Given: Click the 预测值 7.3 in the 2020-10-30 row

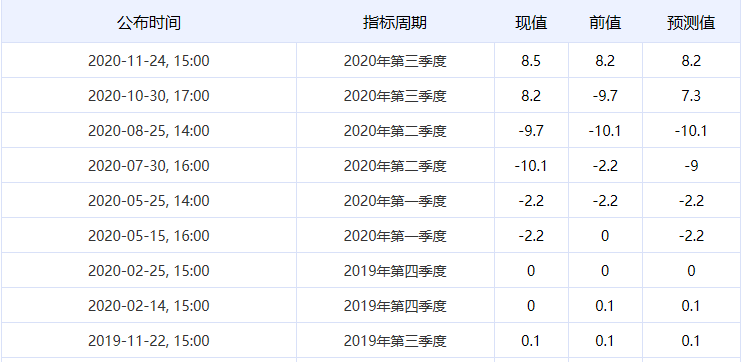Looking at the screenshot, I should coord(691,96).
